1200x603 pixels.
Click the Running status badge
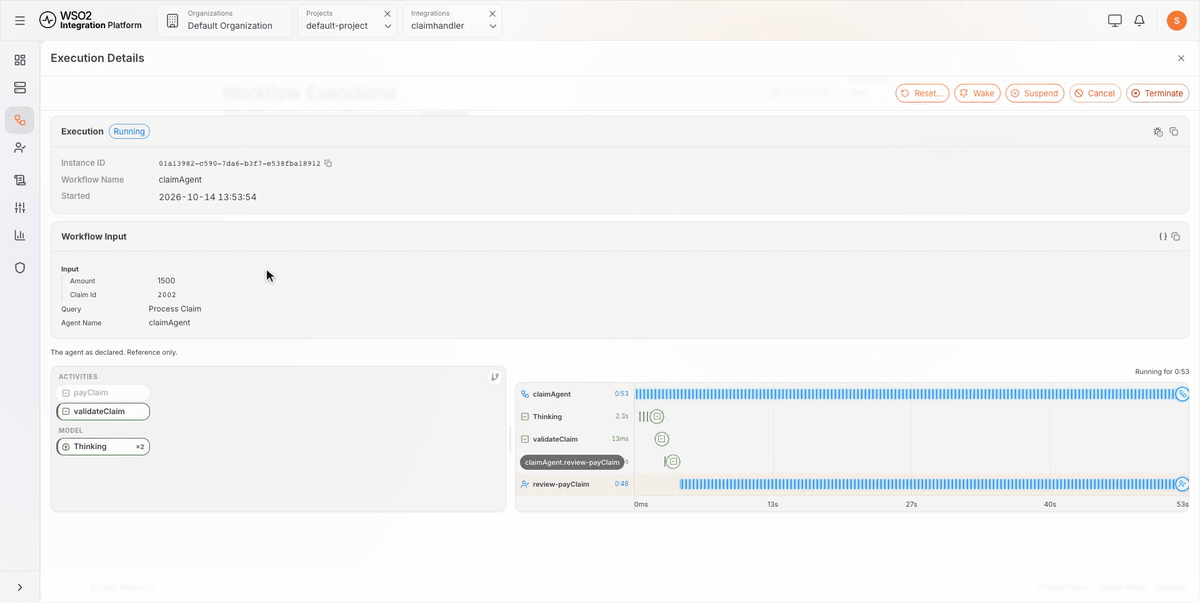pyautogui.click(x=130, y=131)
